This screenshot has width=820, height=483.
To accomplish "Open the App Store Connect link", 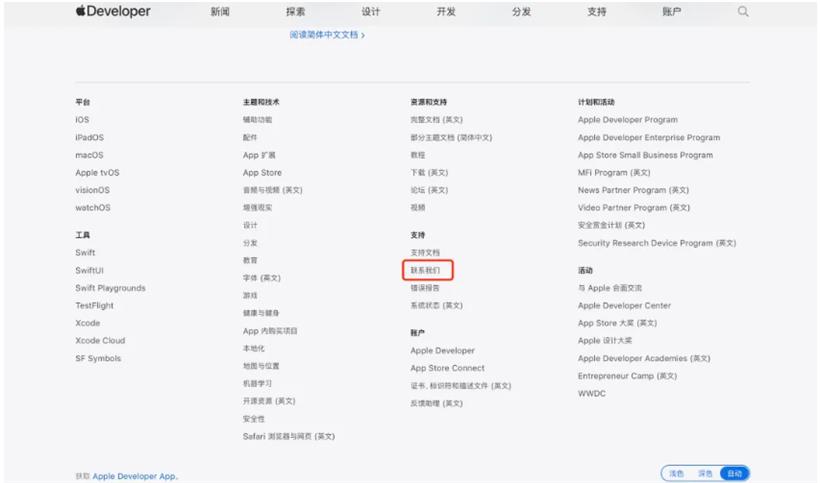I will click(447, 368).
